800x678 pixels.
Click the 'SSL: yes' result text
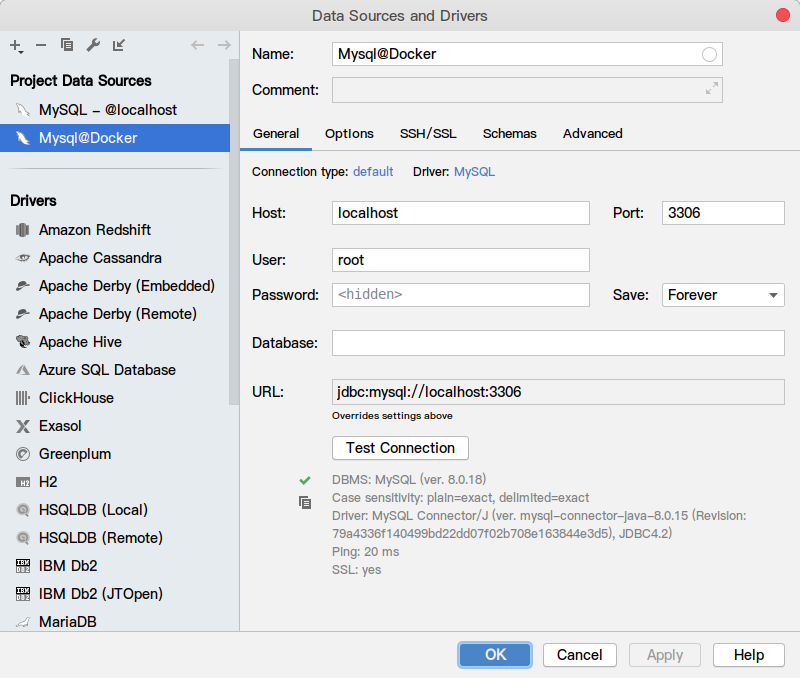(x=357, y=570)
